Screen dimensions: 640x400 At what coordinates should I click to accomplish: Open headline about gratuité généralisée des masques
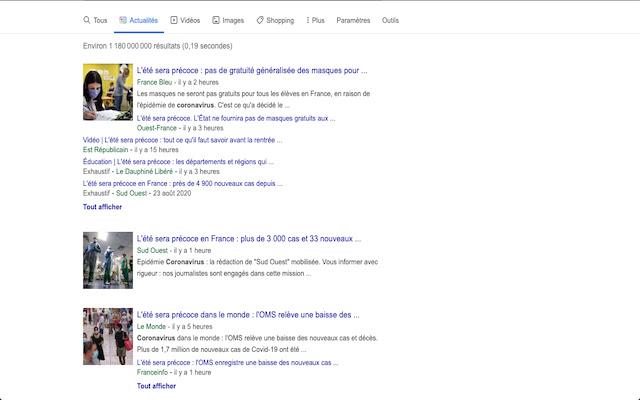point(251,71)
